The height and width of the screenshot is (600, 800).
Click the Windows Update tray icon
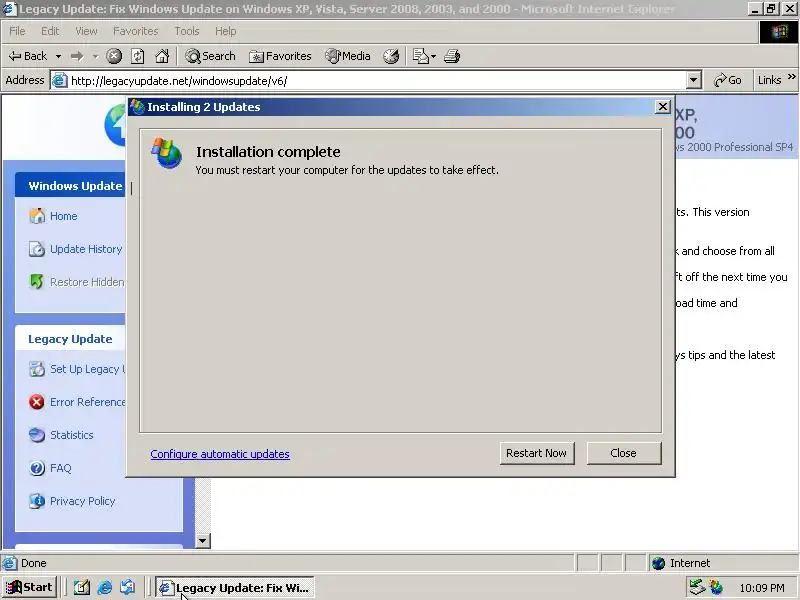click(716, 588)
